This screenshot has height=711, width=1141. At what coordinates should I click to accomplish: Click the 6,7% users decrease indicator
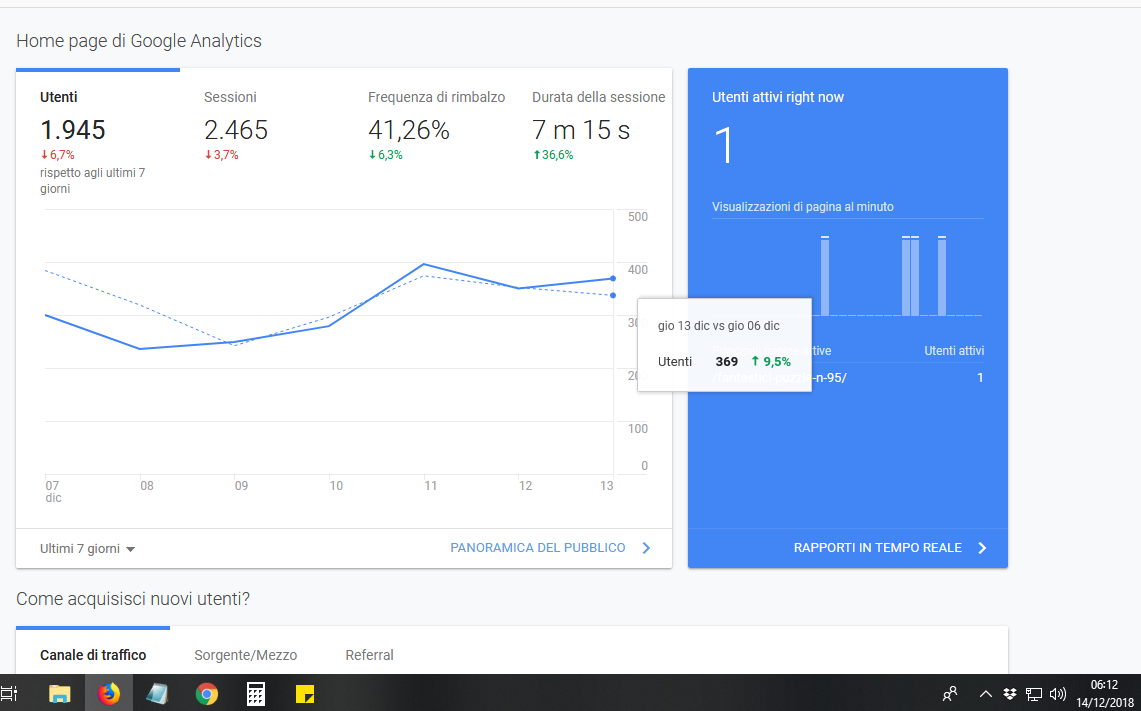pos(57,155)
